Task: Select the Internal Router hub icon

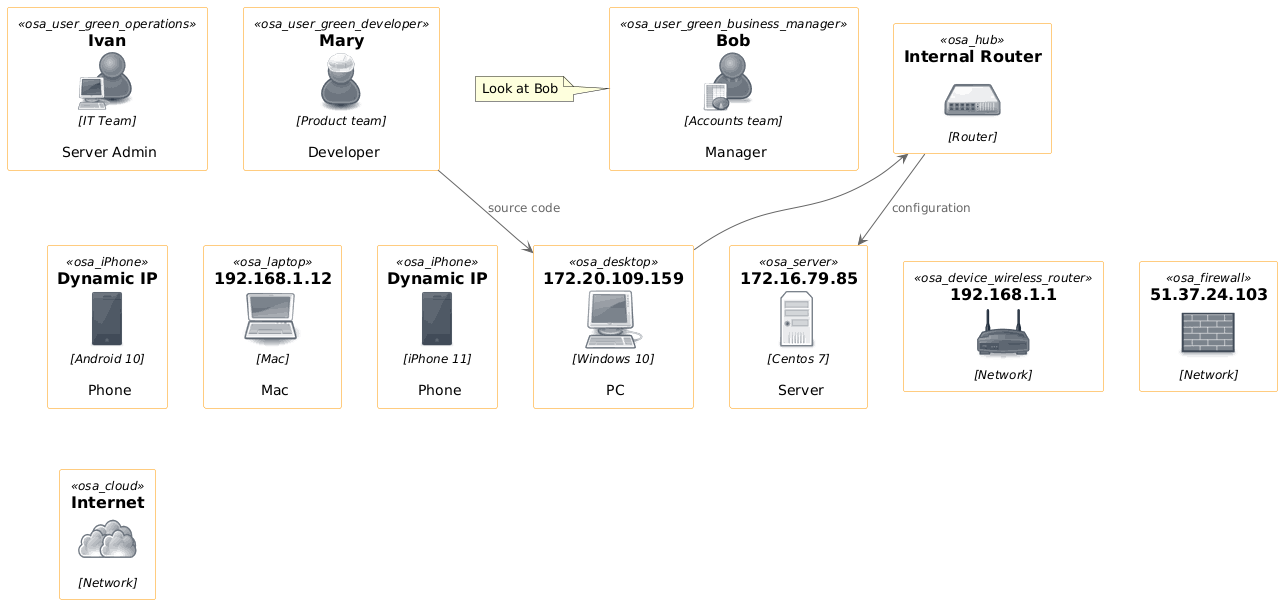Action: (x=972, y=100)
